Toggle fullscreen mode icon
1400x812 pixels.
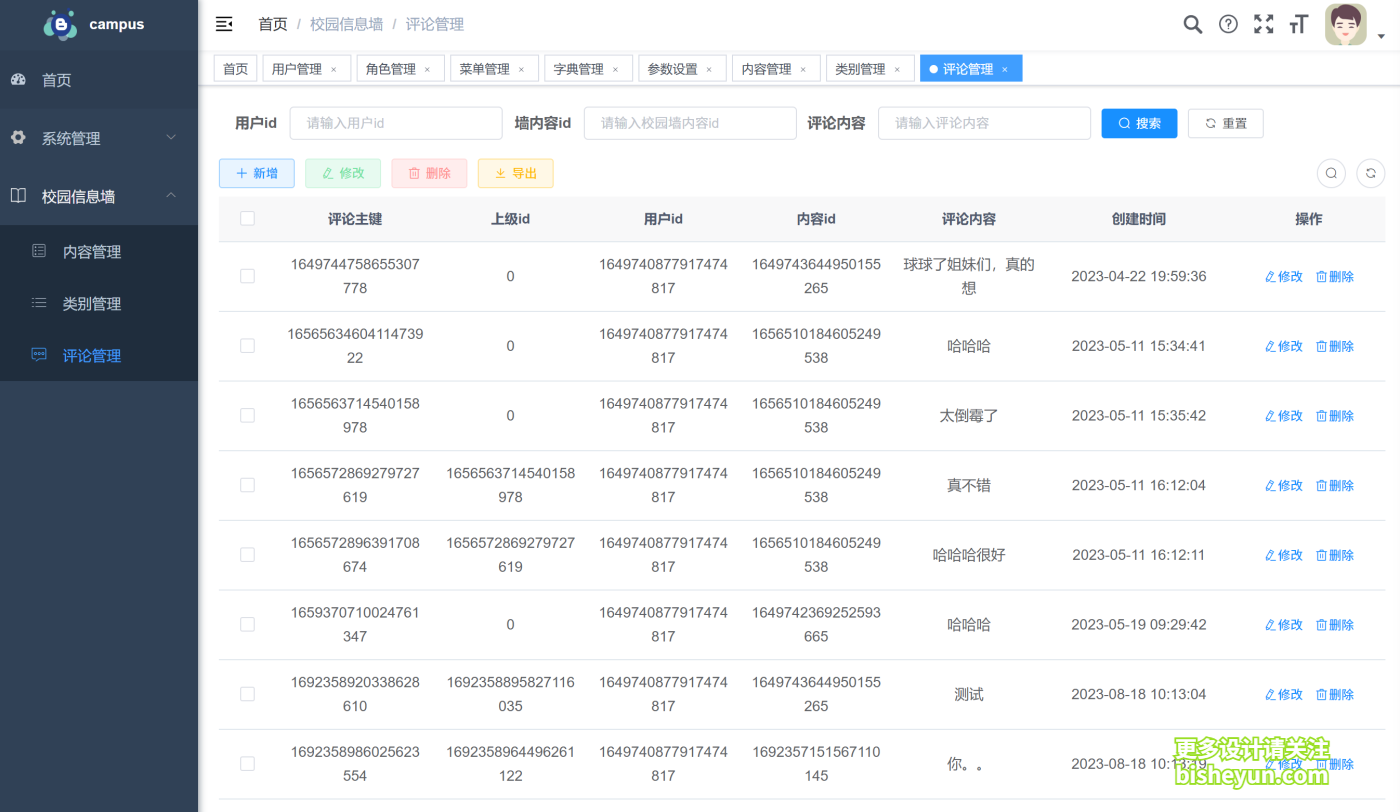pyautogui.click(x=1264, y=24)
